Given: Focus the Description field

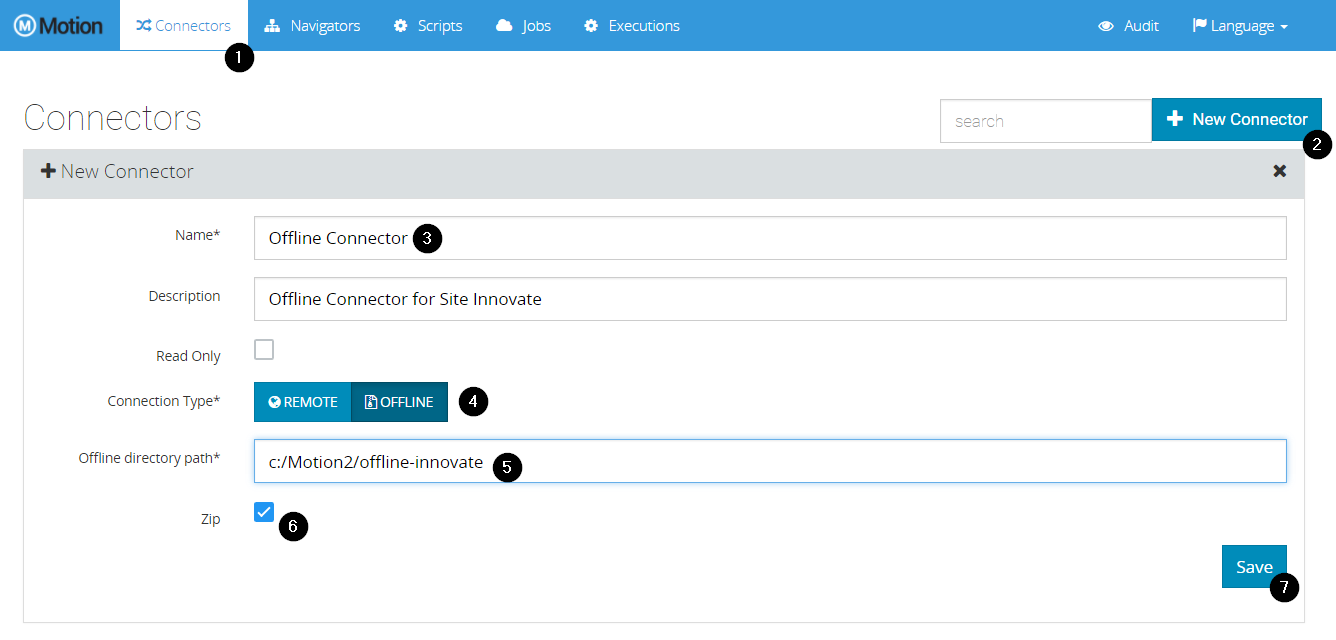Looking at the screenshot, I should [770, 299].
